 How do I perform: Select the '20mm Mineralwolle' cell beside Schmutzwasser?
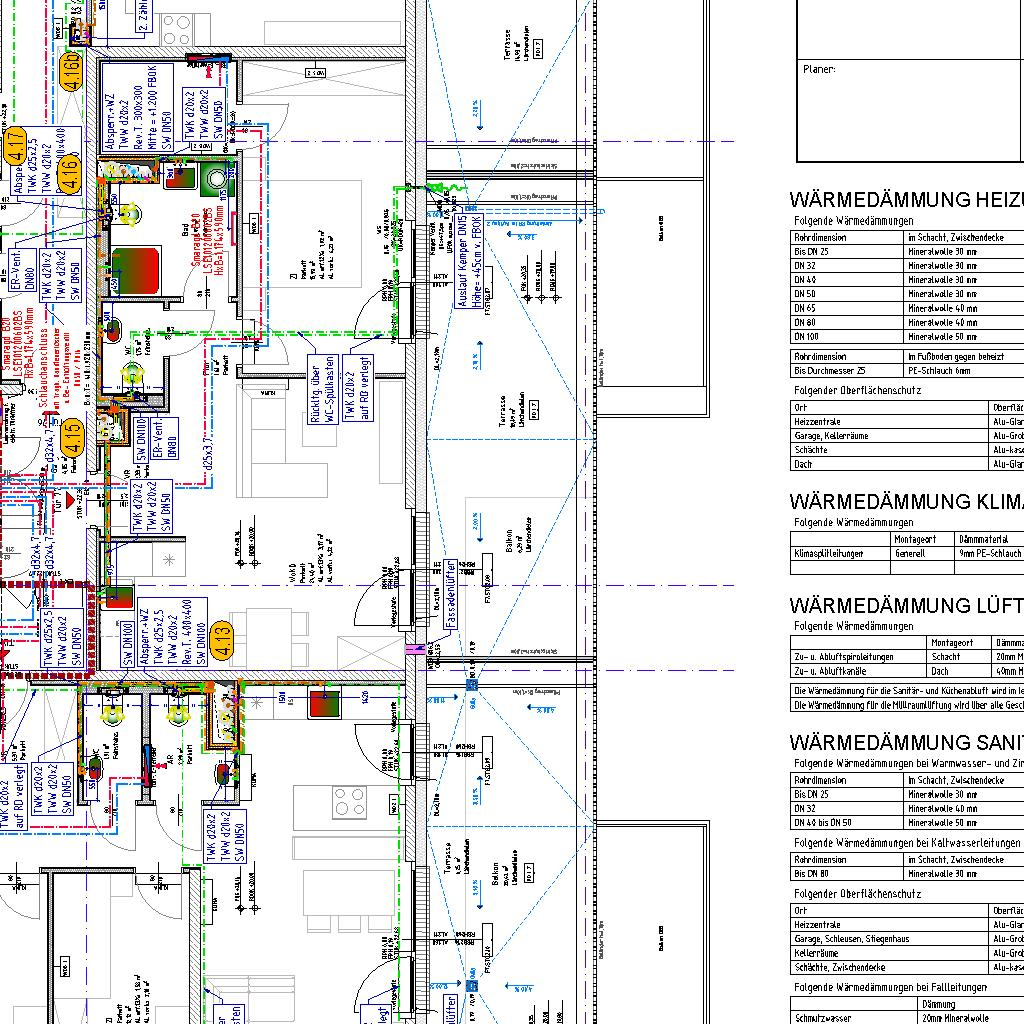[971, 1018]
